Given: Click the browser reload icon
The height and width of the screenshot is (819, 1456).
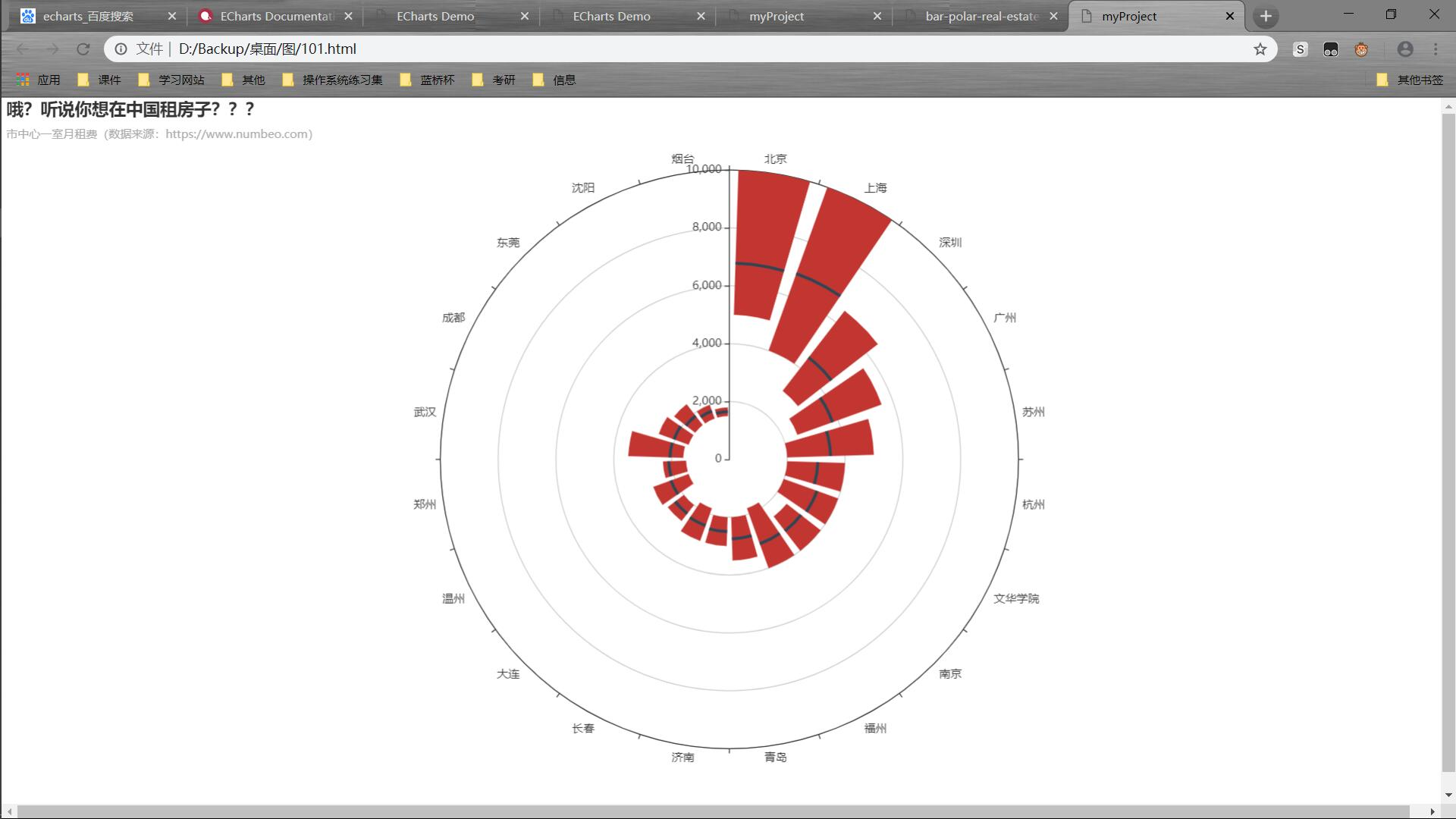Looking at the screenshot, I should [83, 49].
